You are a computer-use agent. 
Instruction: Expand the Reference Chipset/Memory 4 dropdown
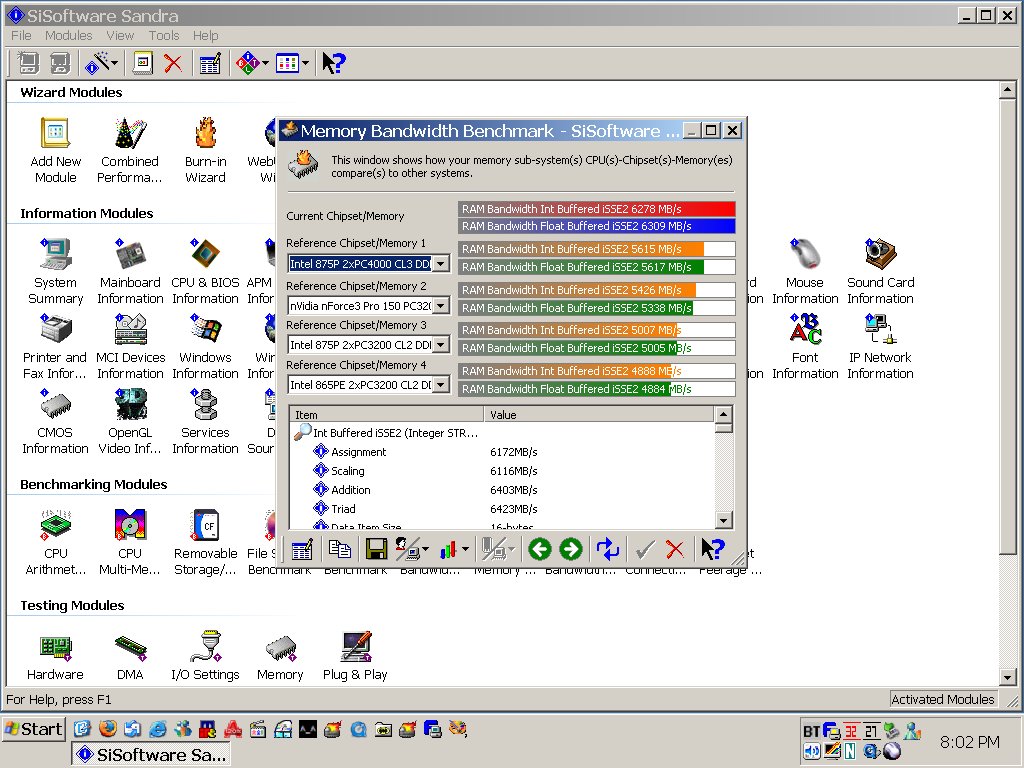tap(441, 385)
